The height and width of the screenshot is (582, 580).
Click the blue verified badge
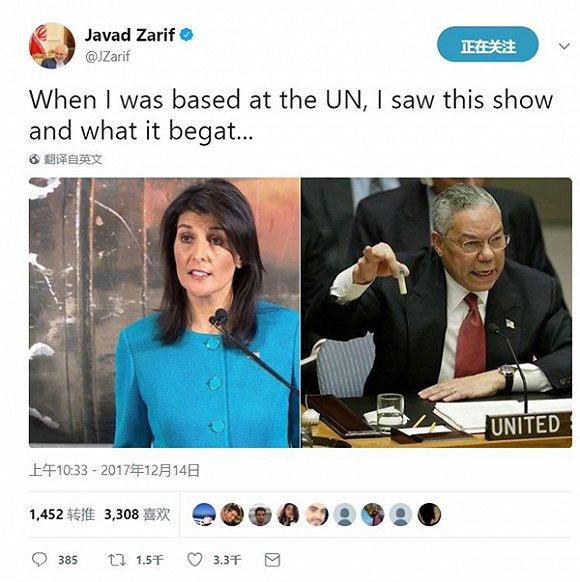point(186,35)
